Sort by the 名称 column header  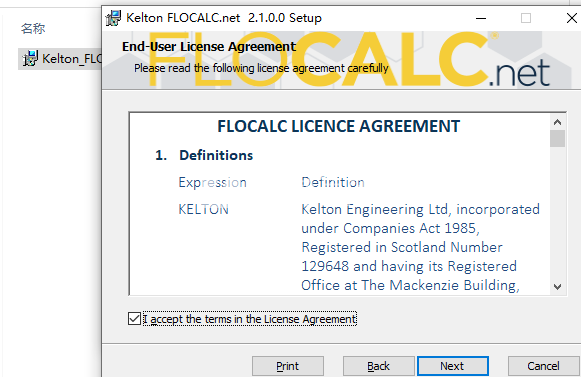point(33,29)
